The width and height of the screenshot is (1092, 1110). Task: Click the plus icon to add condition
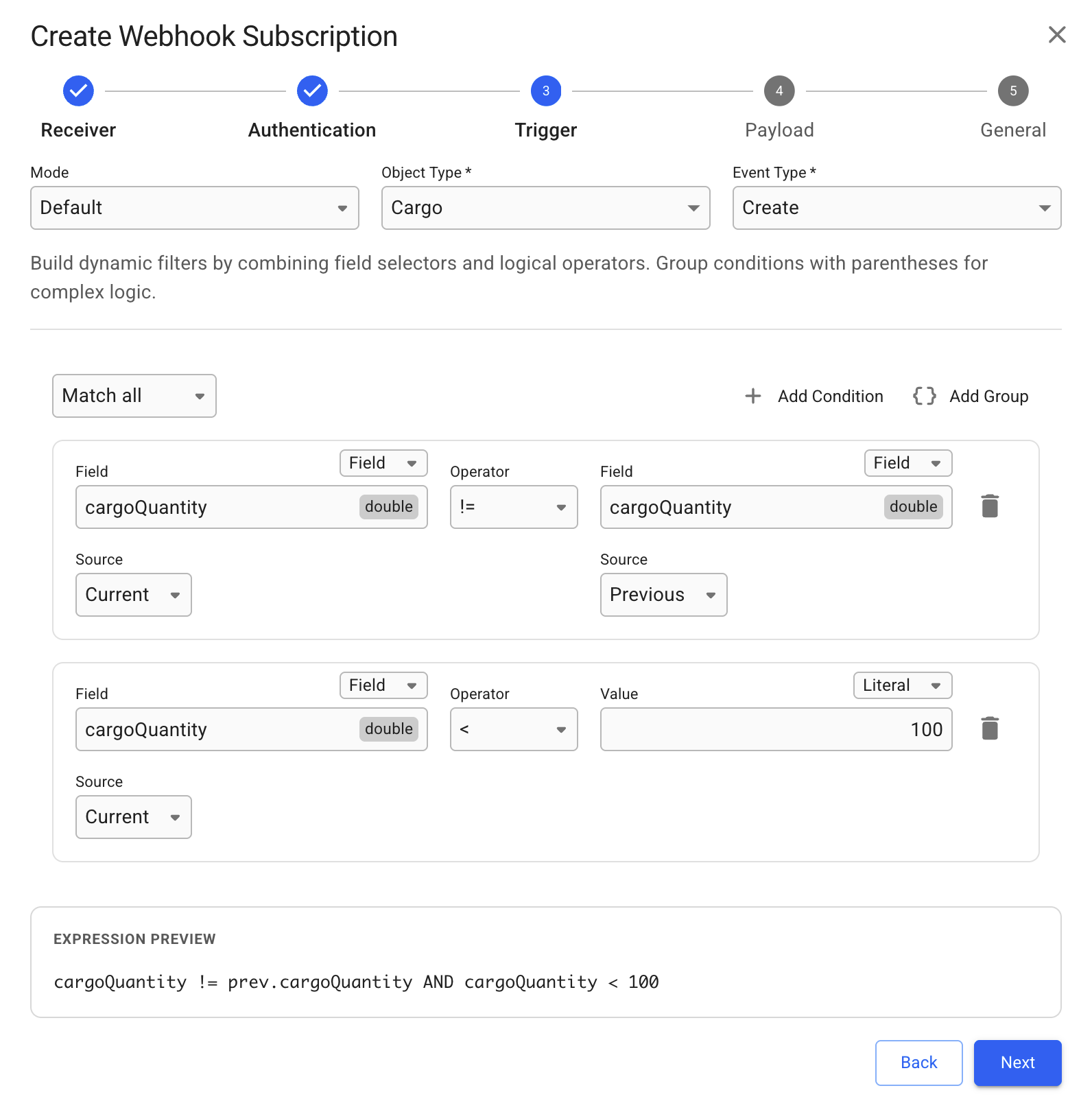coord(753,396)
